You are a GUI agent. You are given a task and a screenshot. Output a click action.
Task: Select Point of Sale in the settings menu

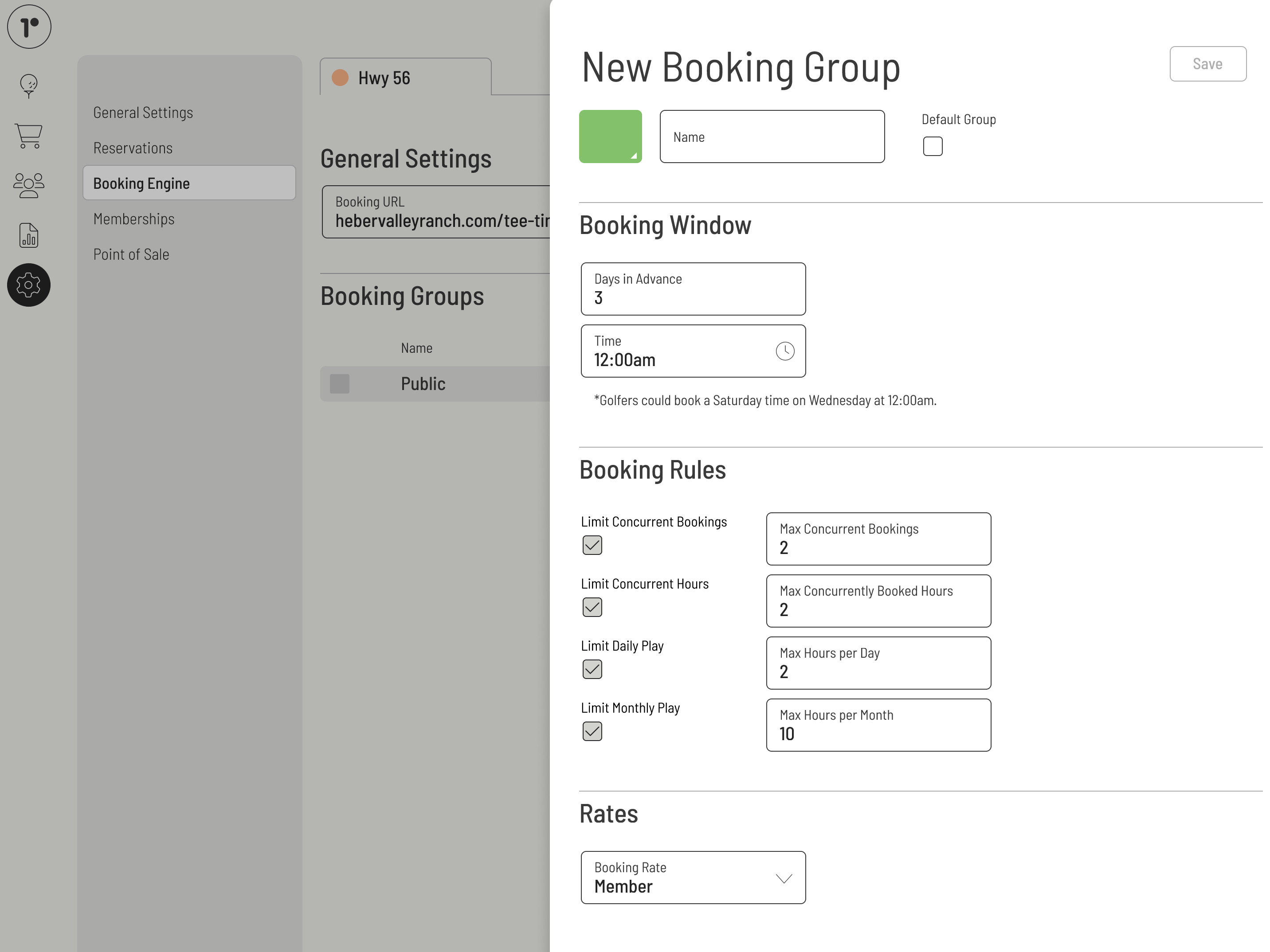[131, 254]
